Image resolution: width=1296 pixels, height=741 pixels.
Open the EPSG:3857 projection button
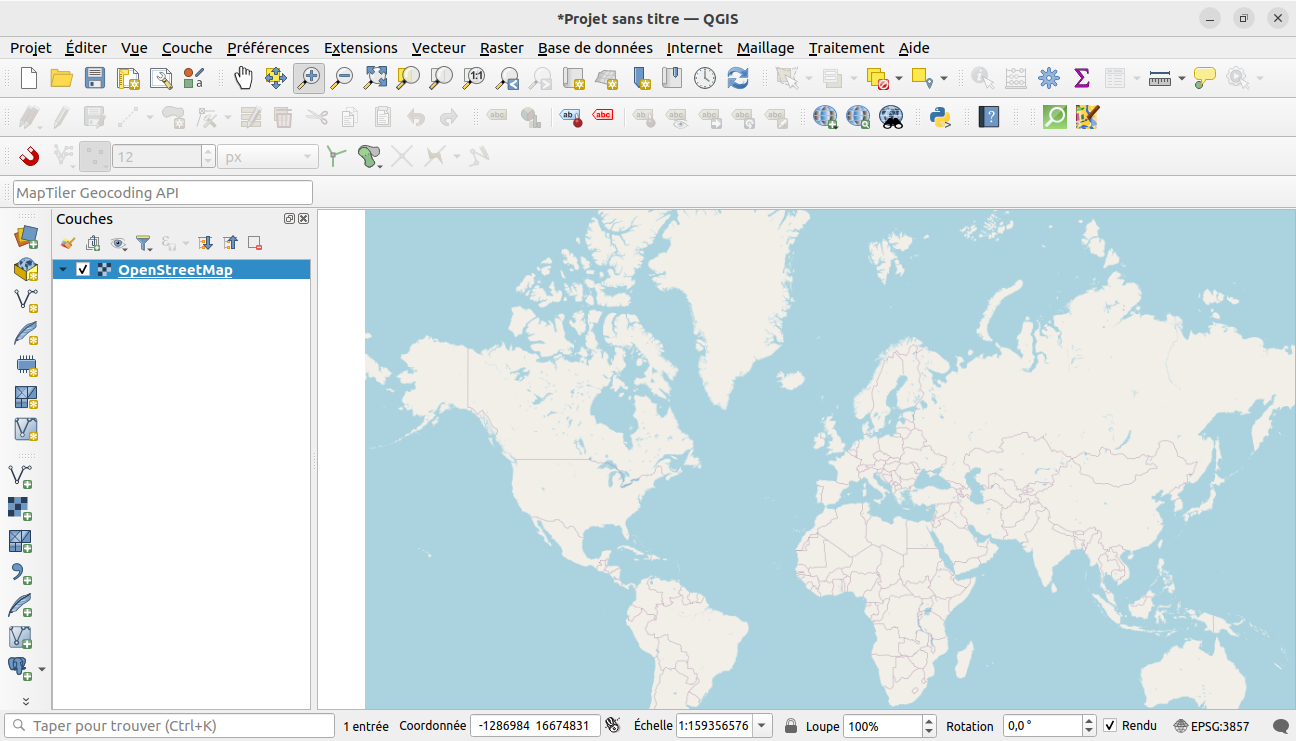1212,726
